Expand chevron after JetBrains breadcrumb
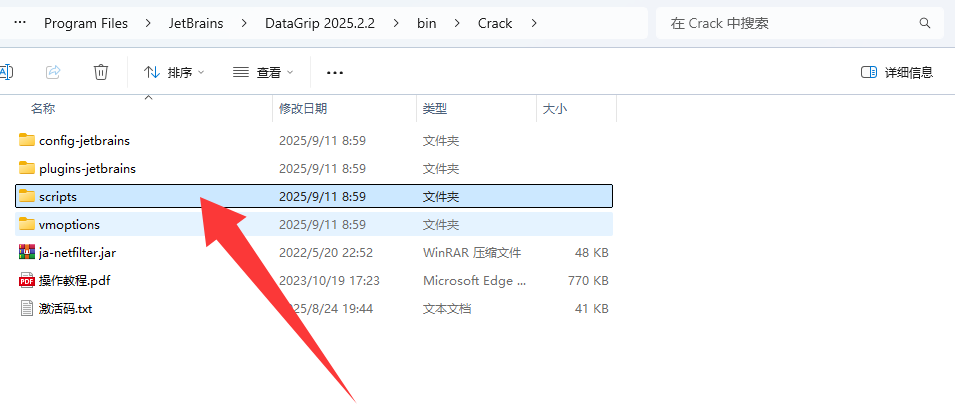 244,23
